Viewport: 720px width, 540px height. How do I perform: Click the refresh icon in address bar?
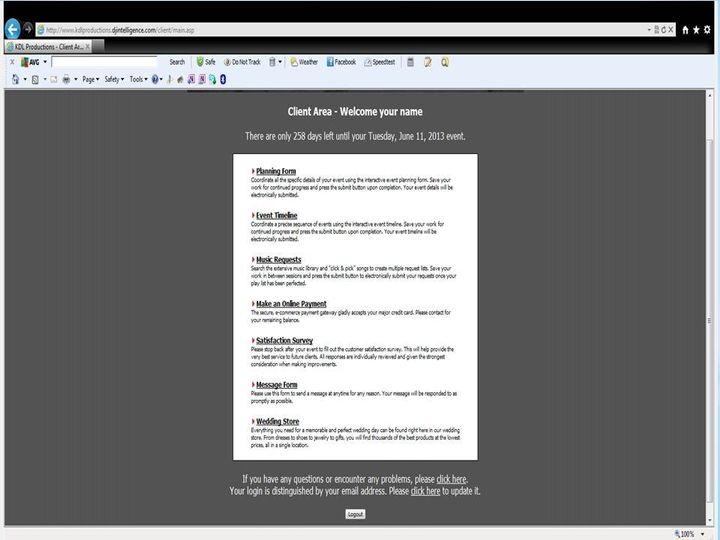tap(664, 30)
